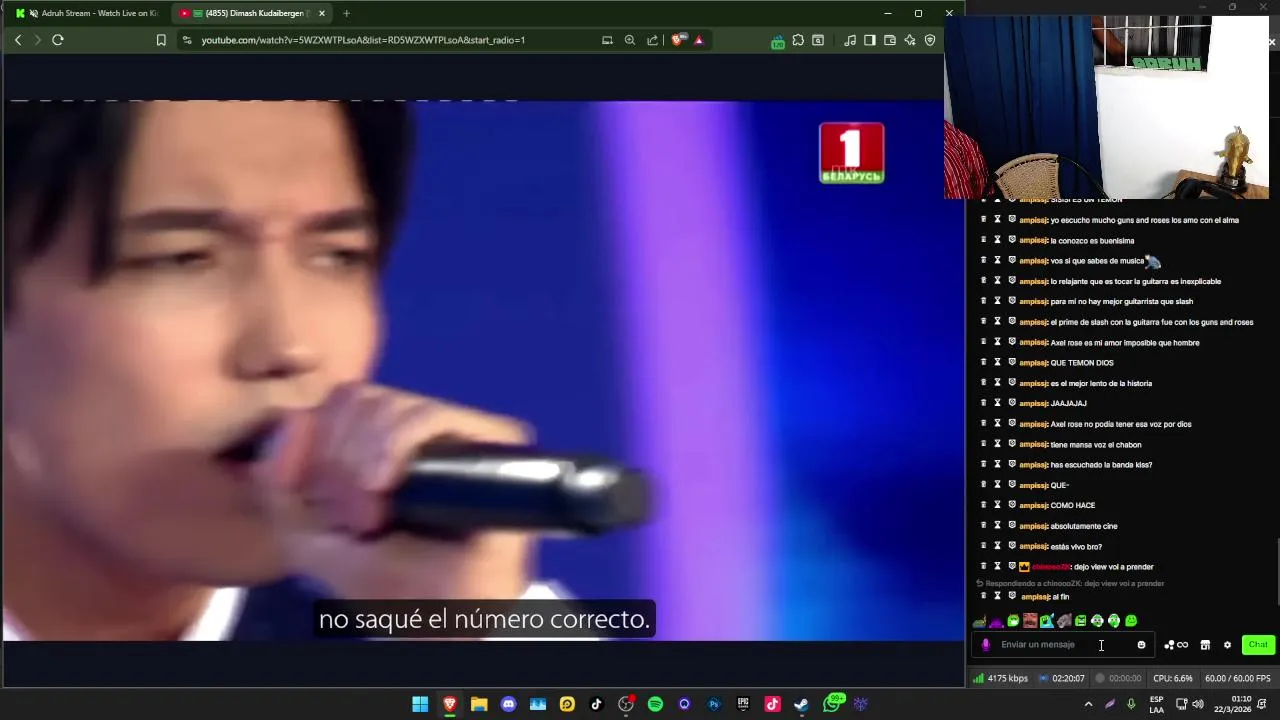Open Discord from the taskbar
Screen dimensions: 1280x720
coord(508,704)
